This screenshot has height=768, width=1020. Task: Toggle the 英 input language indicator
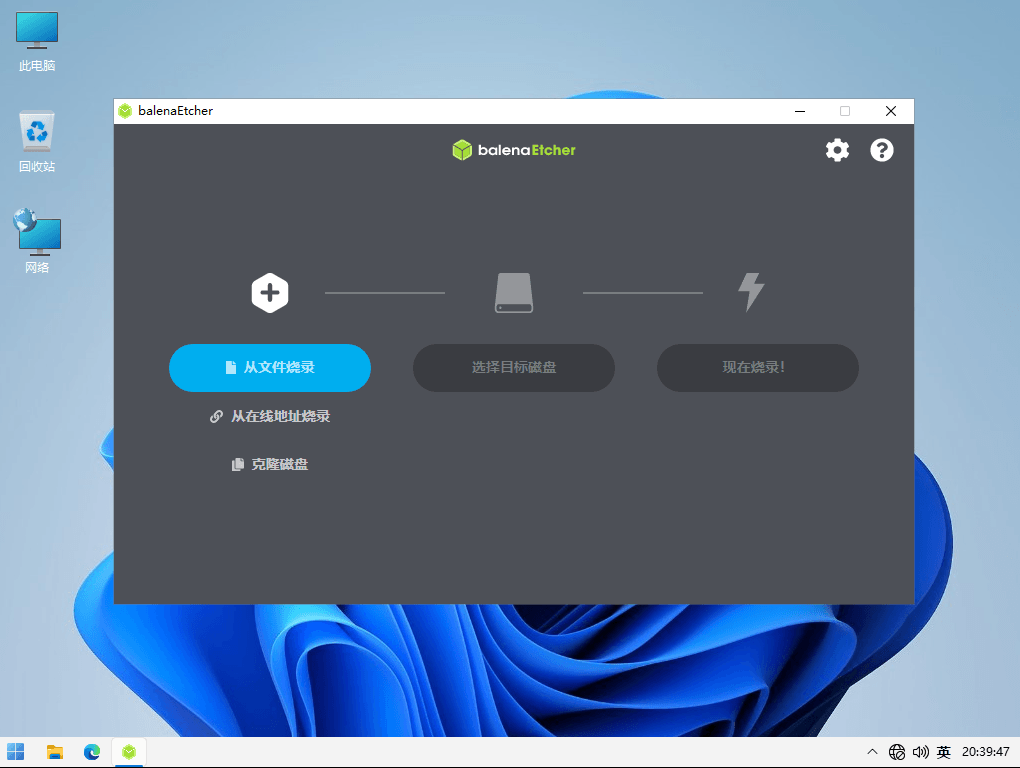pyautogui.click(x=943, y=752)
